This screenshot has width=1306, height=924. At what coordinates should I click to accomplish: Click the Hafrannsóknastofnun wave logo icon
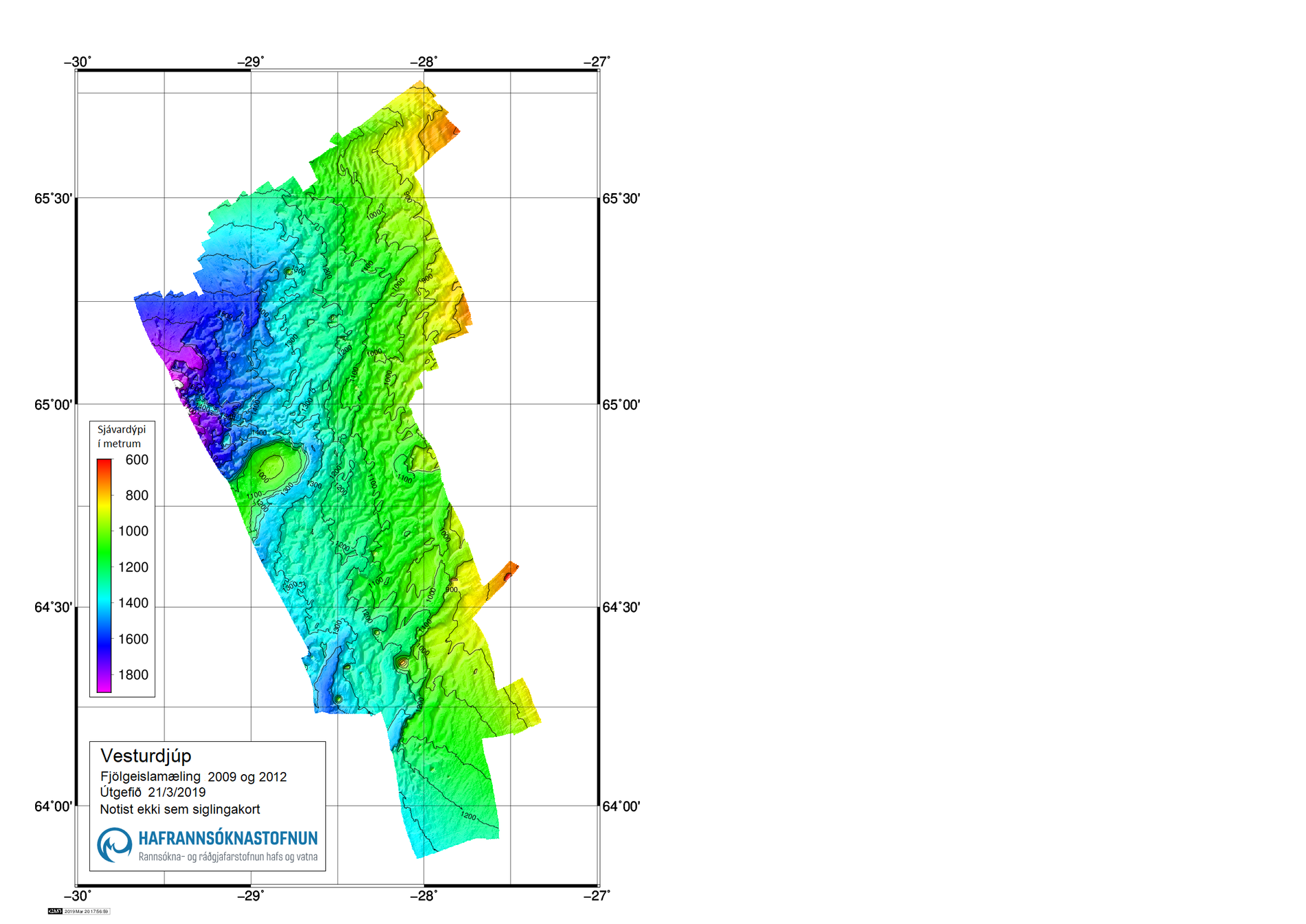[115, 844]
